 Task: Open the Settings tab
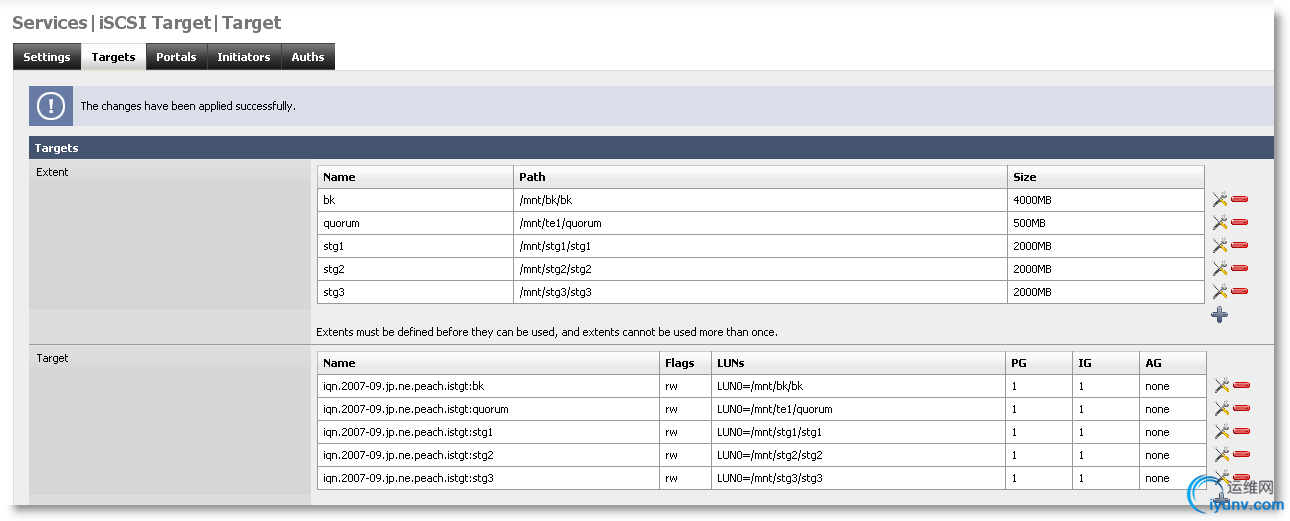pos(47,57)
